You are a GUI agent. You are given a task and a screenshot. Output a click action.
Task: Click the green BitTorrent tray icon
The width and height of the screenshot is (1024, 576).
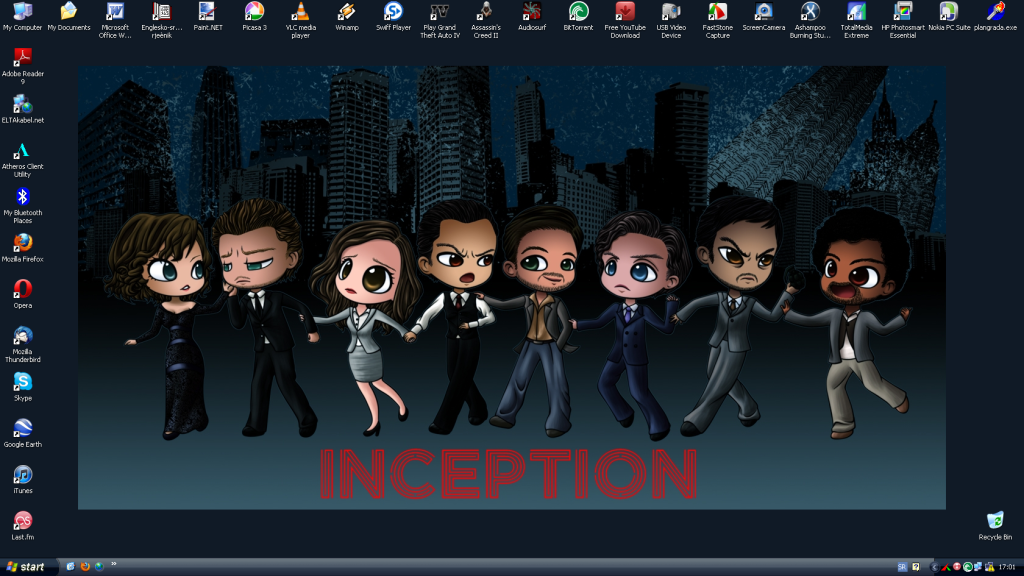coord(968,568)
